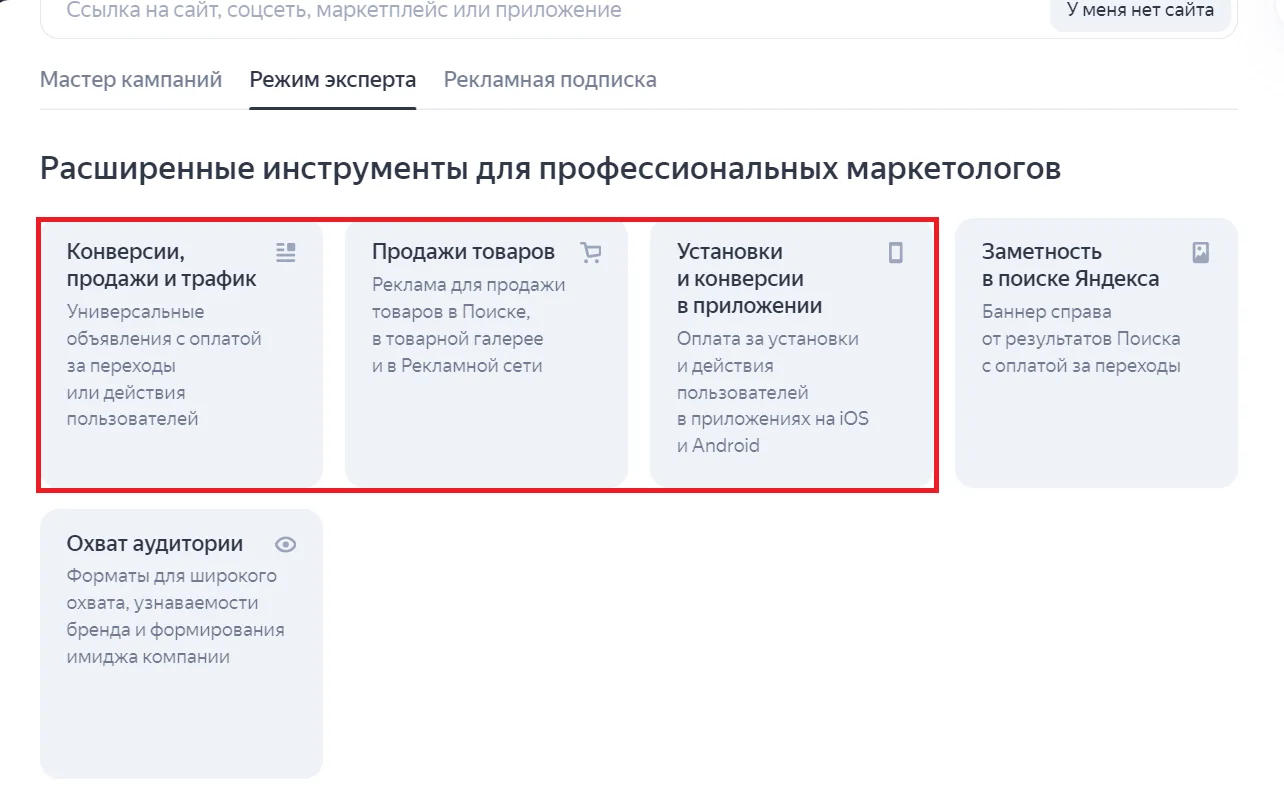Open the Продажи товаров card title
This screenshot has width=1284, height=799.
coord(463,251)
